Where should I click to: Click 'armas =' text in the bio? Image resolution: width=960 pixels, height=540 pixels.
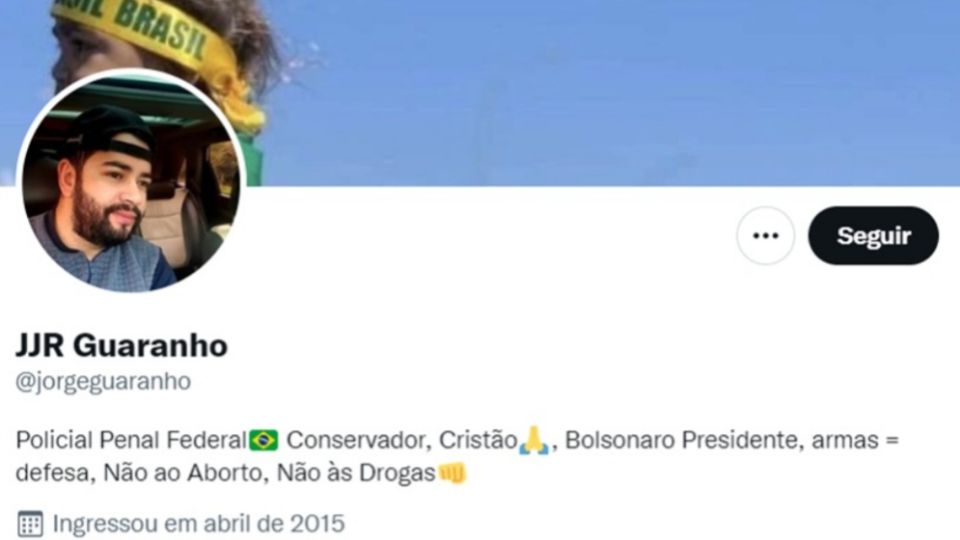(x=855, y=440)
